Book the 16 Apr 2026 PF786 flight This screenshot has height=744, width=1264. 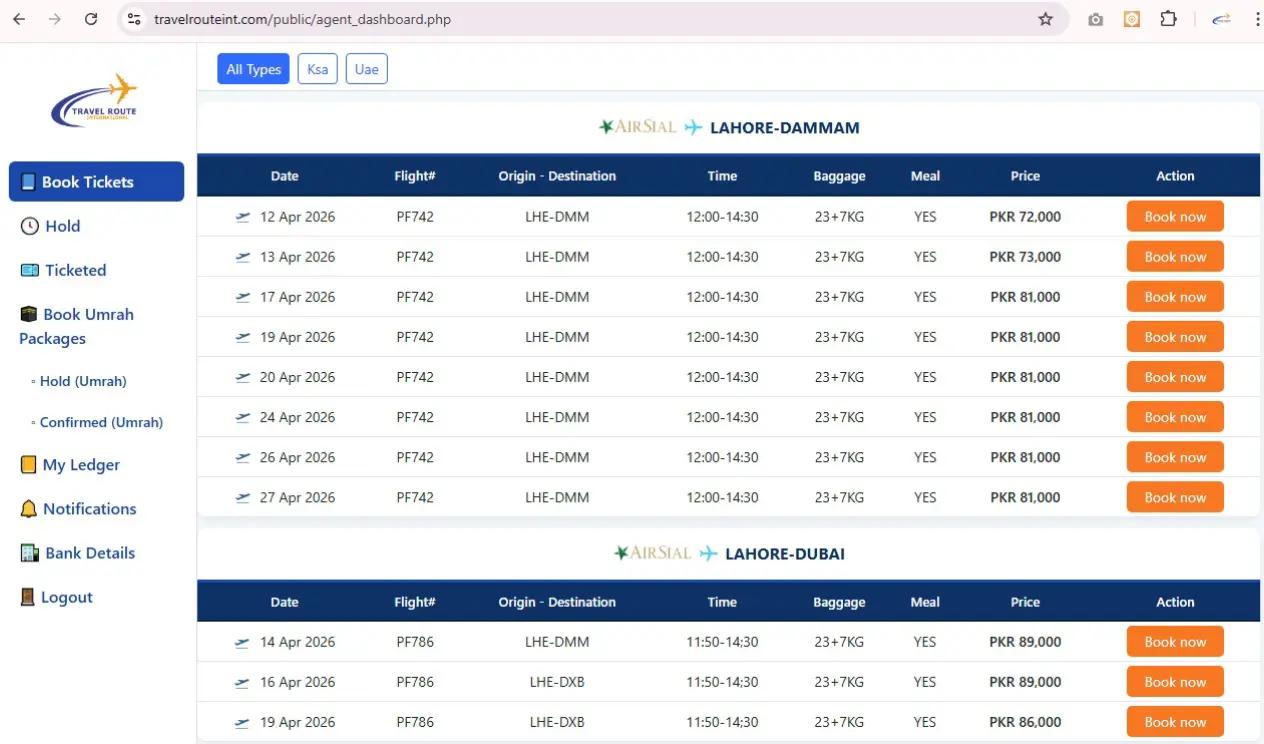click(x=1175, y=682)
